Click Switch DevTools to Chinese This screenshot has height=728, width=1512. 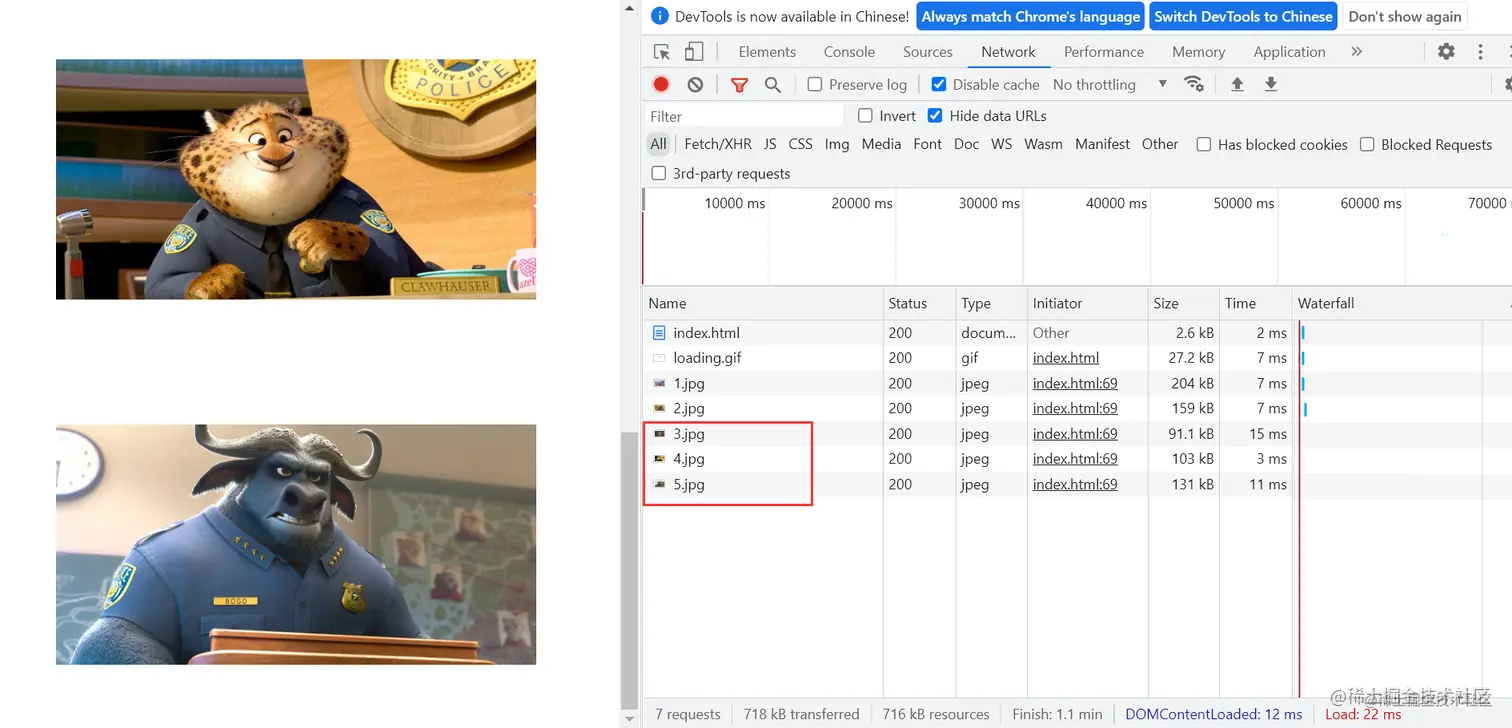coord(1243,16)
